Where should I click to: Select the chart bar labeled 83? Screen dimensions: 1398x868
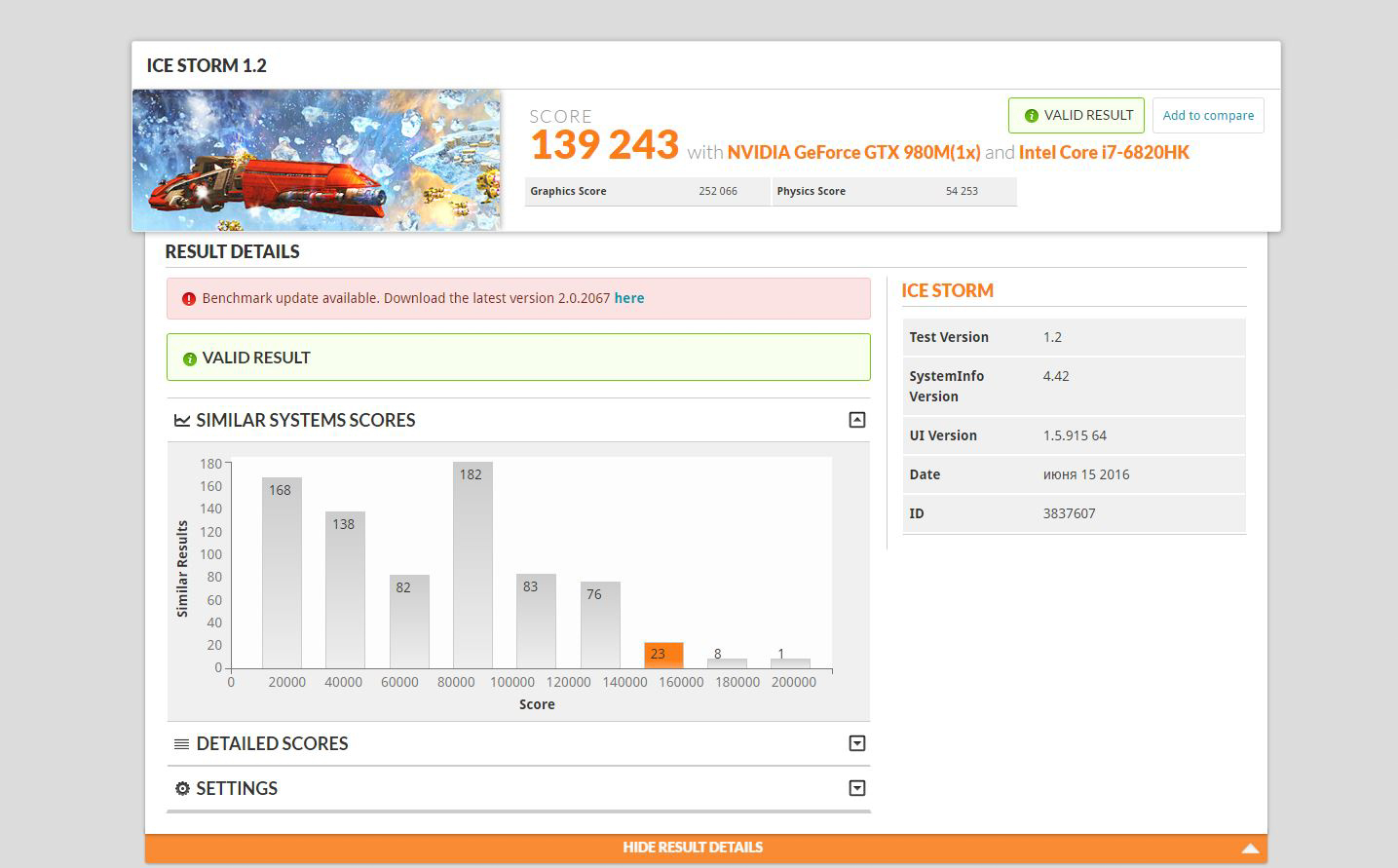(x=536, y=621)
